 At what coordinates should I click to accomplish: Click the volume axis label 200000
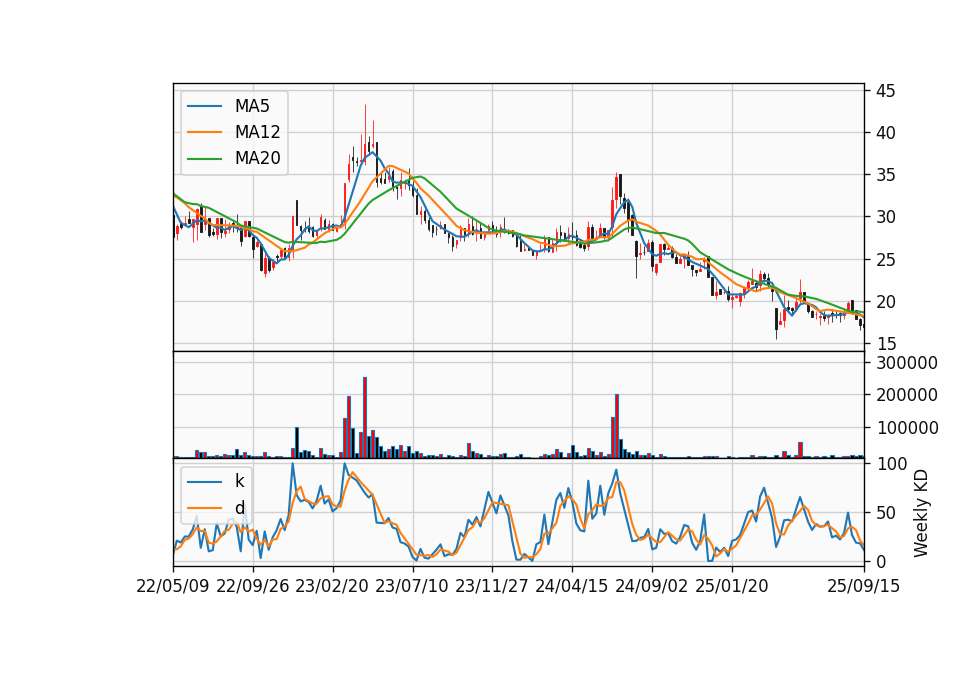click(907, 396)
